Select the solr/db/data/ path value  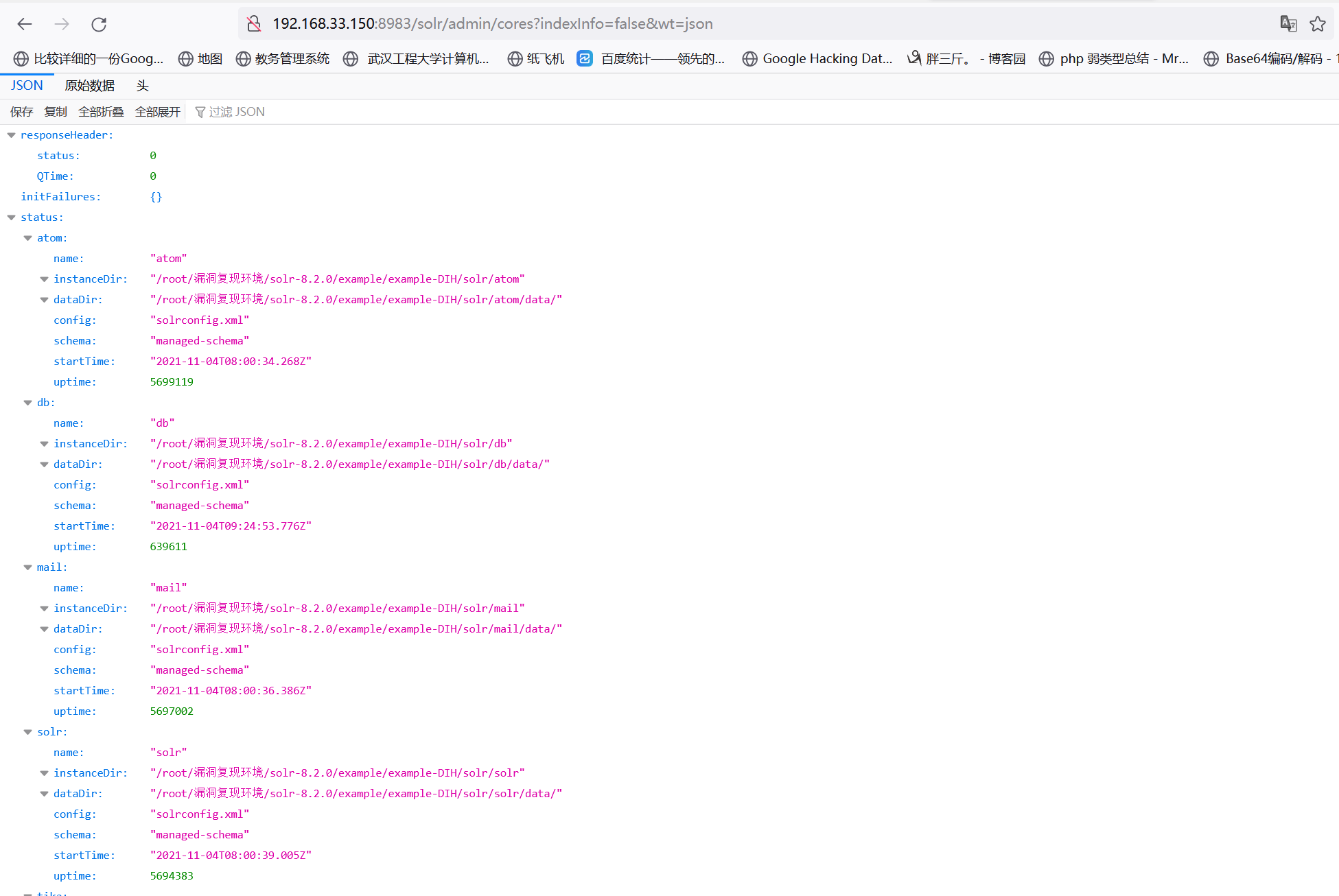tap(350, 464)
